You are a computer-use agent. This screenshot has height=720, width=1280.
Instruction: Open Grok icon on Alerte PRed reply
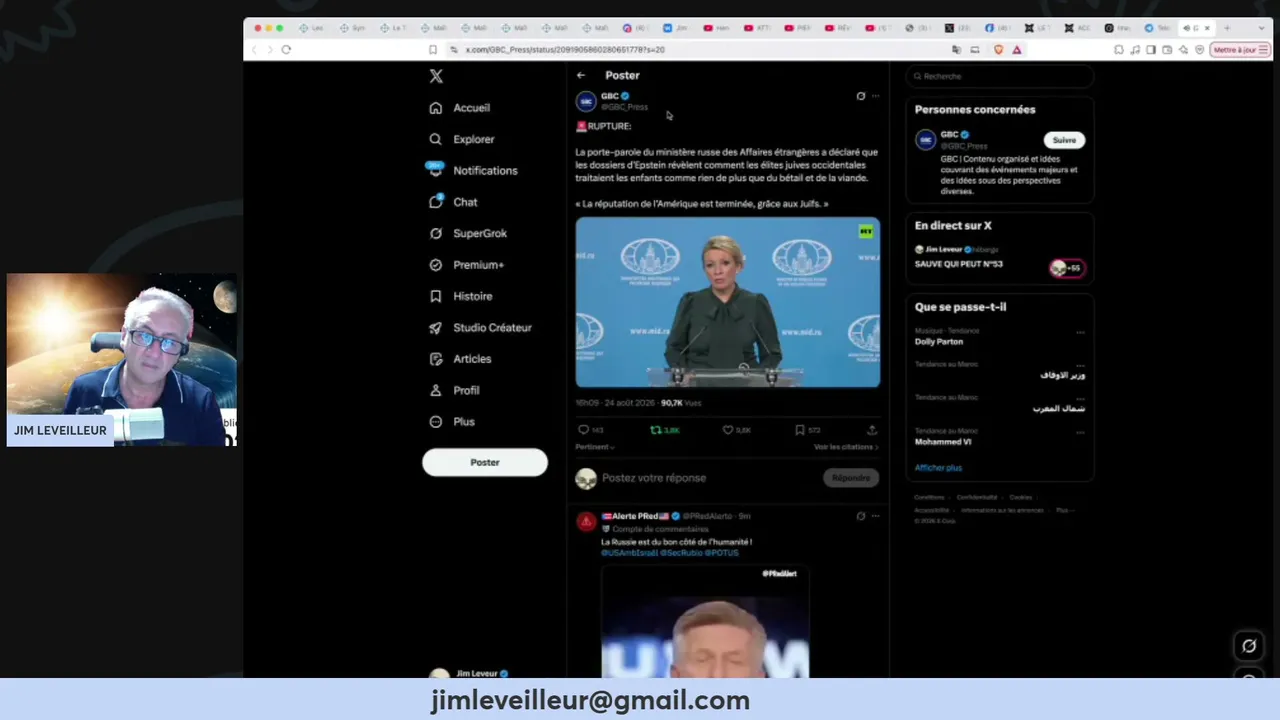pyautogui.click(x=860, y=516)
